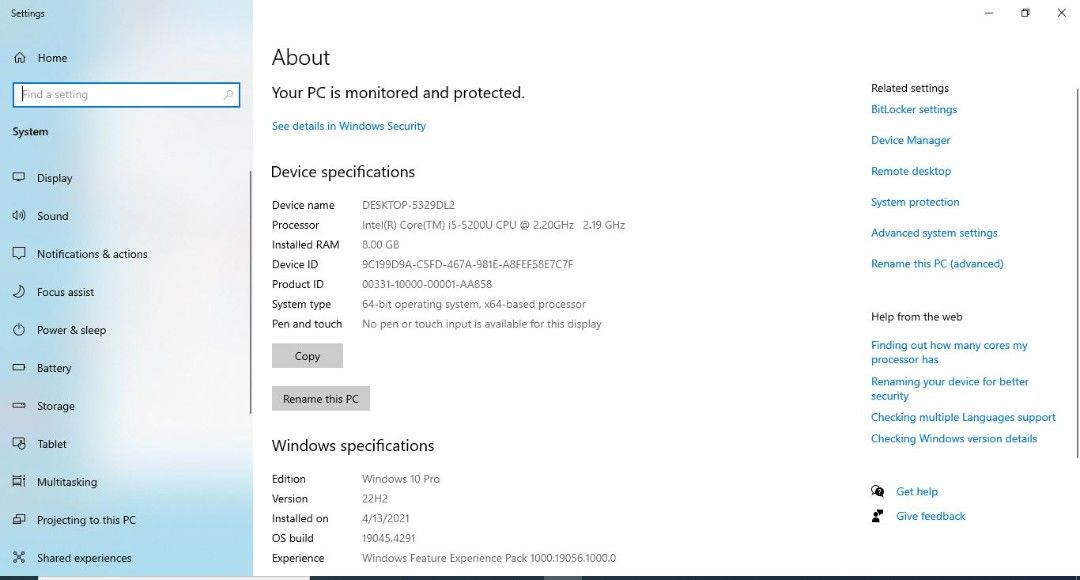
Task: Click the Home icon in sidebar
Action: click(x=20, y=58)
